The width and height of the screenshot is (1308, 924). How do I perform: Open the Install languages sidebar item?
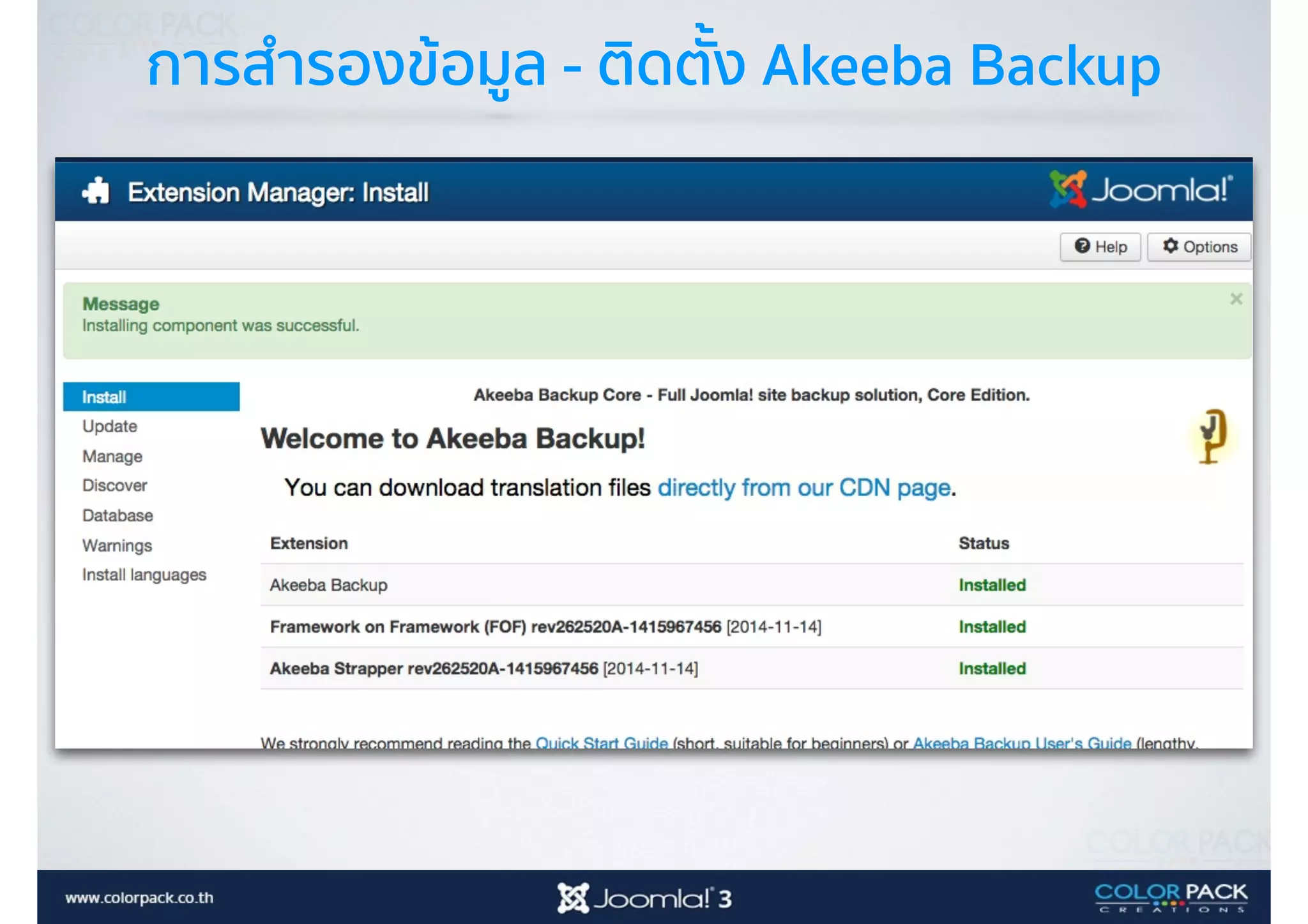tap(144, 575)
